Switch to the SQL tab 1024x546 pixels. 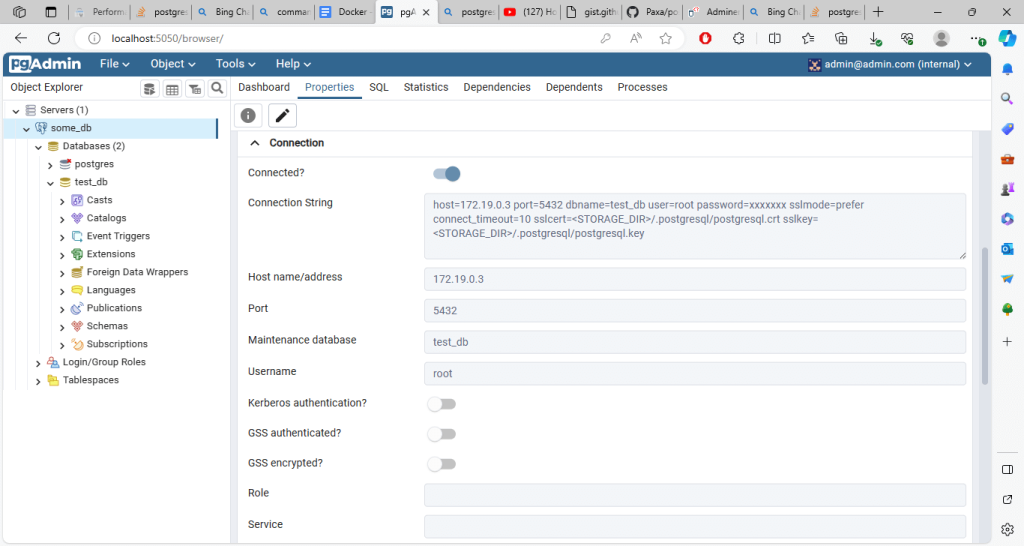[x=378, y=87]
